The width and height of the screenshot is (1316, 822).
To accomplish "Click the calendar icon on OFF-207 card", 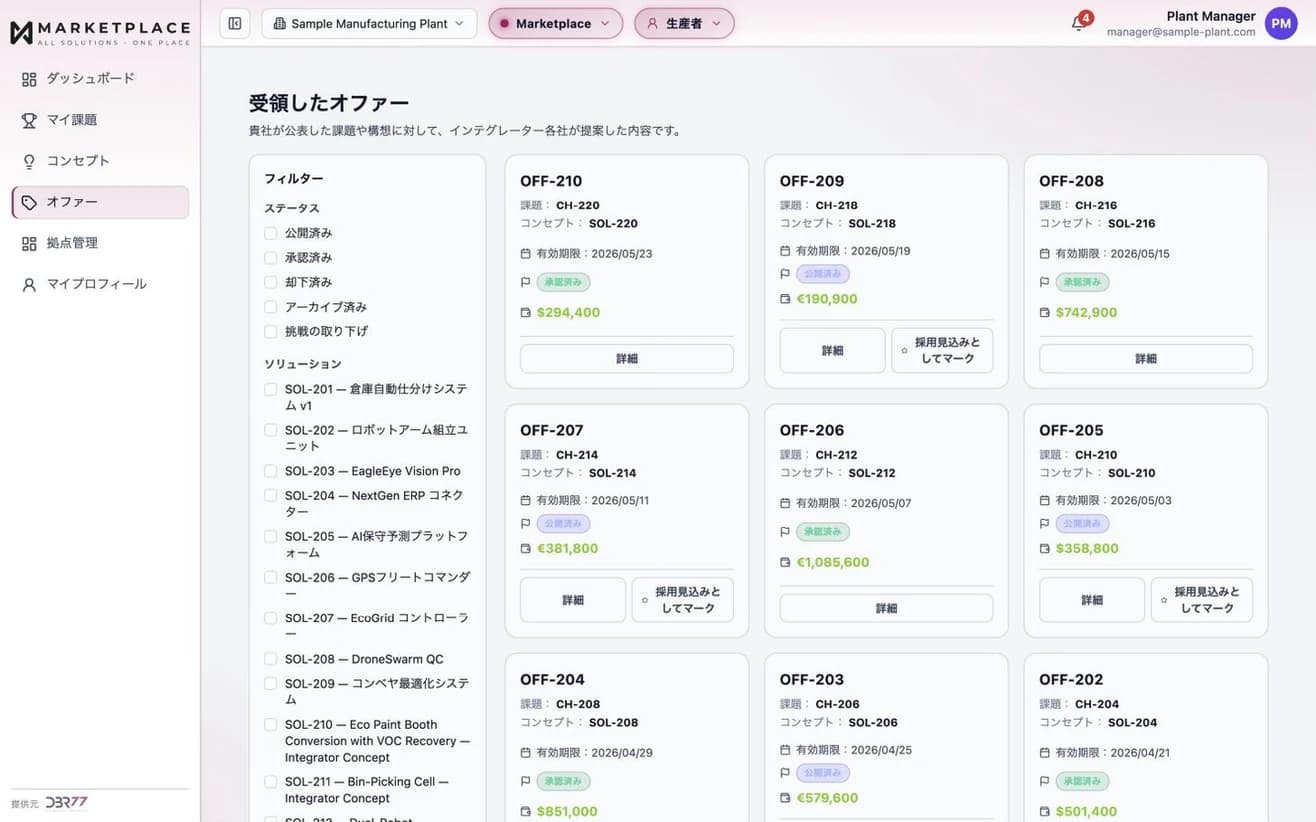I will 526,500.
